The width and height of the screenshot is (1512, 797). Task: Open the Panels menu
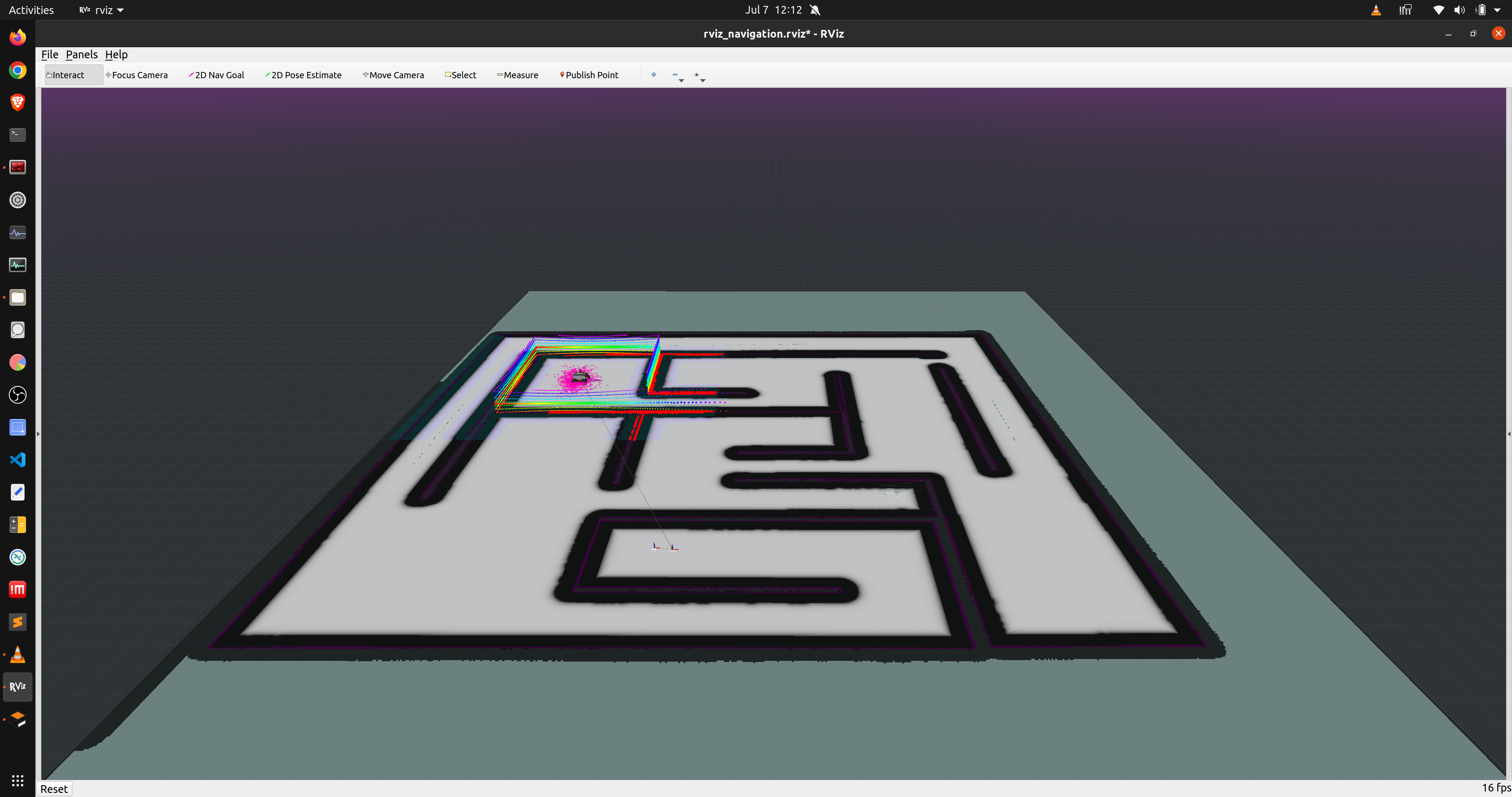tap(82, 55)
